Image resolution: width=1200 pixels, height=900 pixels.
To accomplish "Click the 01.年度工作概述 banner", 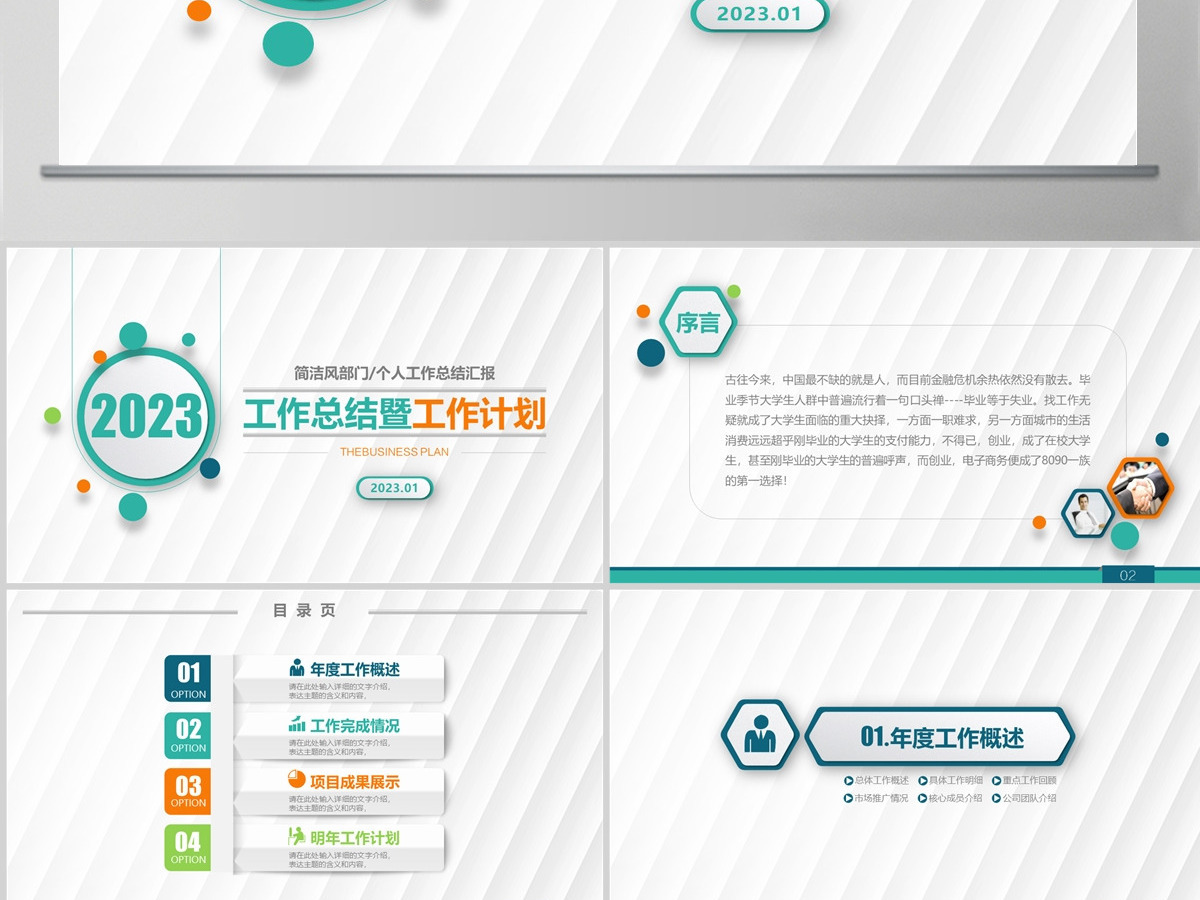I will [940, 737].
